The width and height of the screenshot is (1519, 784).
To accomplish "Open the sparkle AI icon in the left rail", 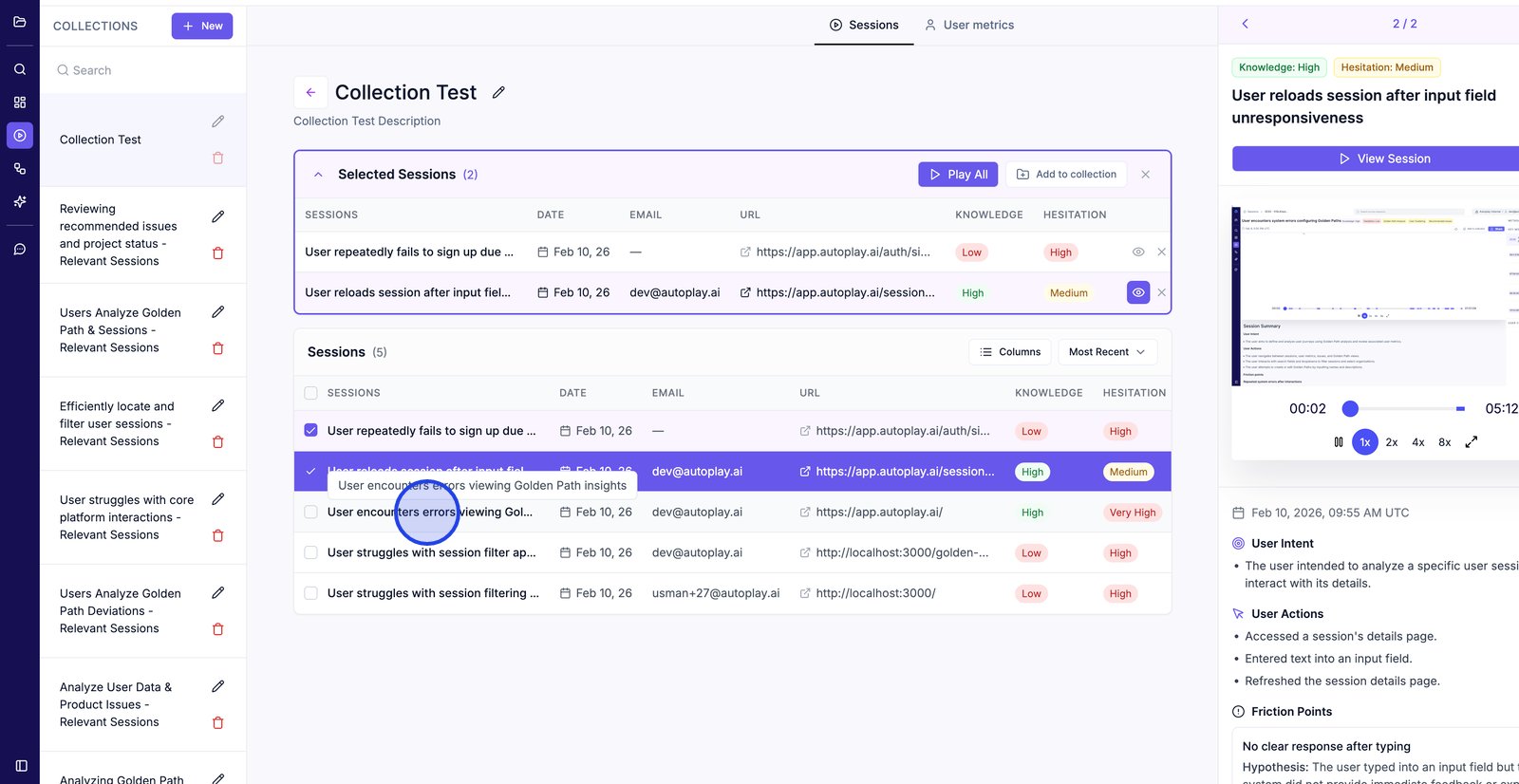I will pyautogui.click(x=20, y=201).
